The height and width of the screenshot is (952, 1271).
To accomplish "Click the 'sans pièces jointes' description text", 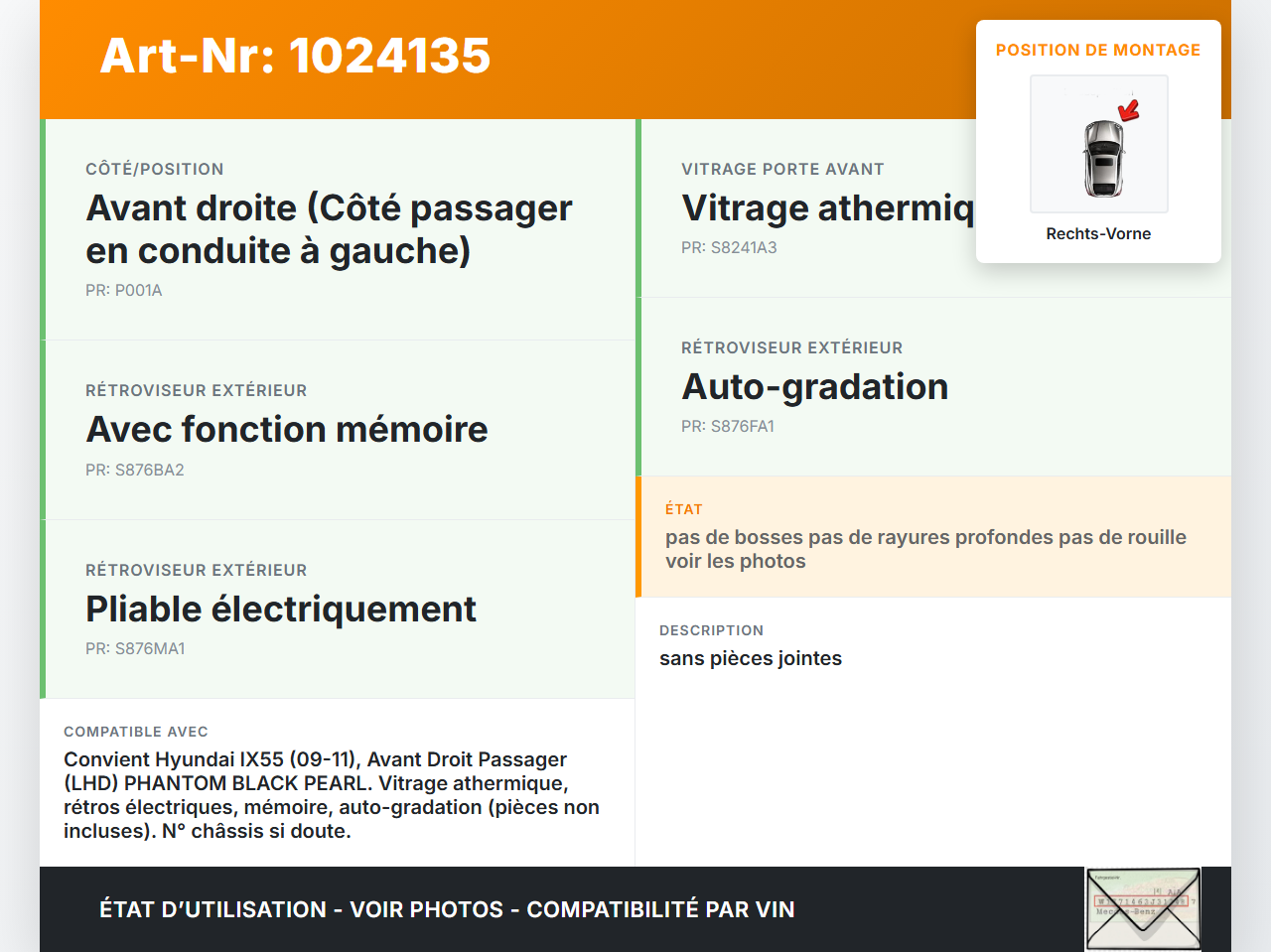I will pyautogui.click(x=750, y=658).
